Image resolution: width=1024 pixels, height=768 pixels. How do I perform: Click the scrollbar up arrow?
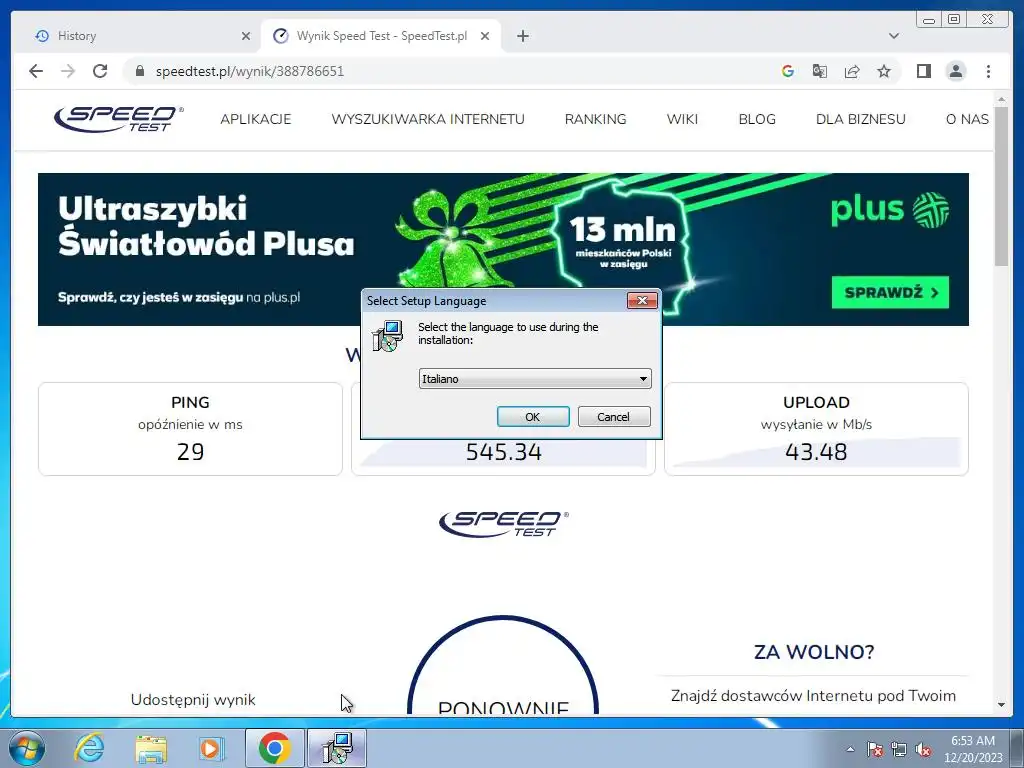point(1001,99)
